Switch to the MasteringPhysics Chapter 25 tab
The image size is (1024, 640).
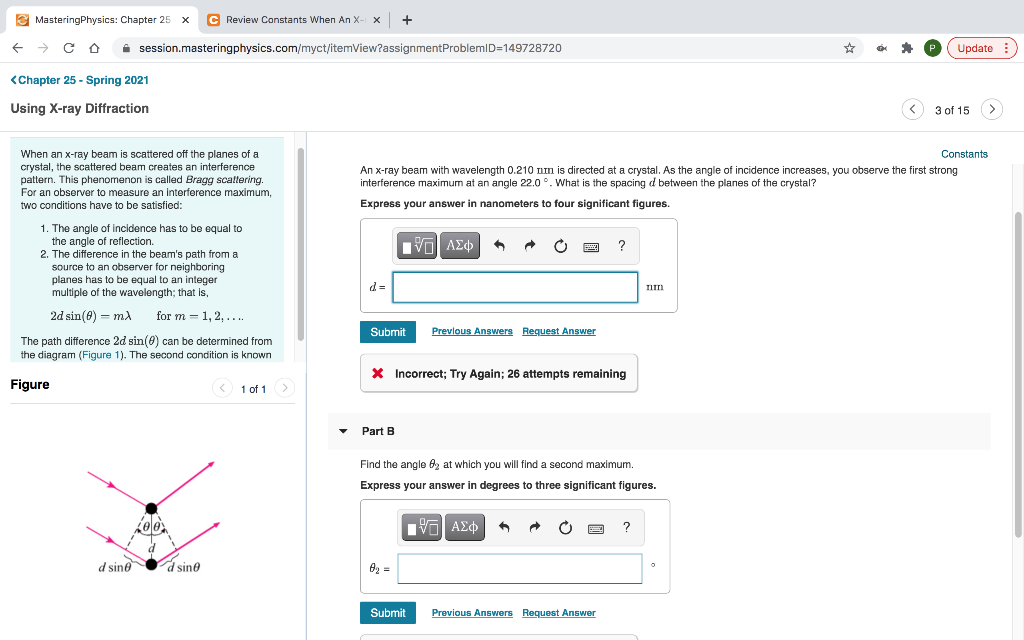click(x=100, y=19)
